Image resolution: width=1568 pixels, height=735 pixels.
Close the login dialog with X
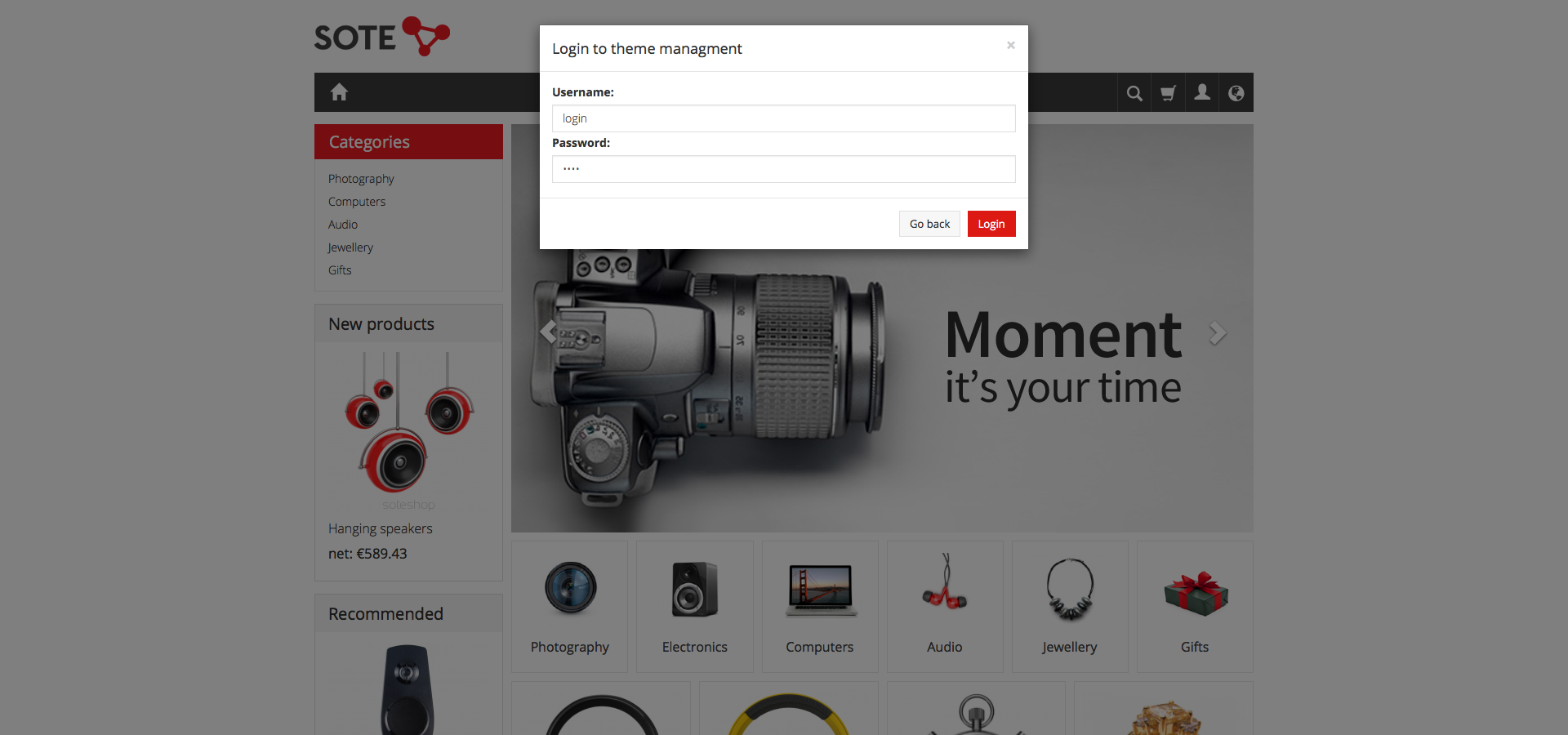coord(1011,45)
